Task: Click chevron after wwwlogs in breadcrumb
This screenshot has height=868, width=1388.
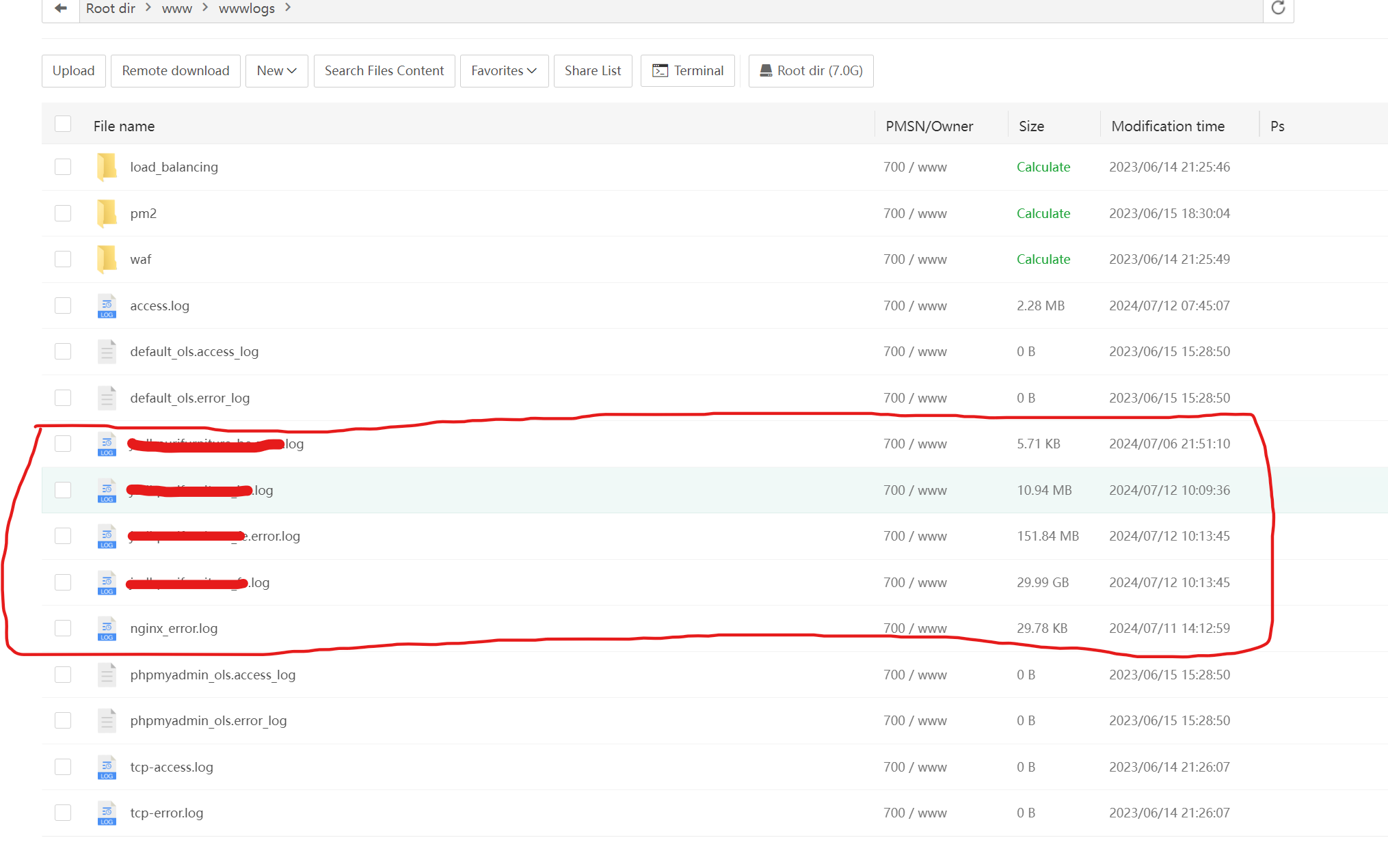Action: 288,8
